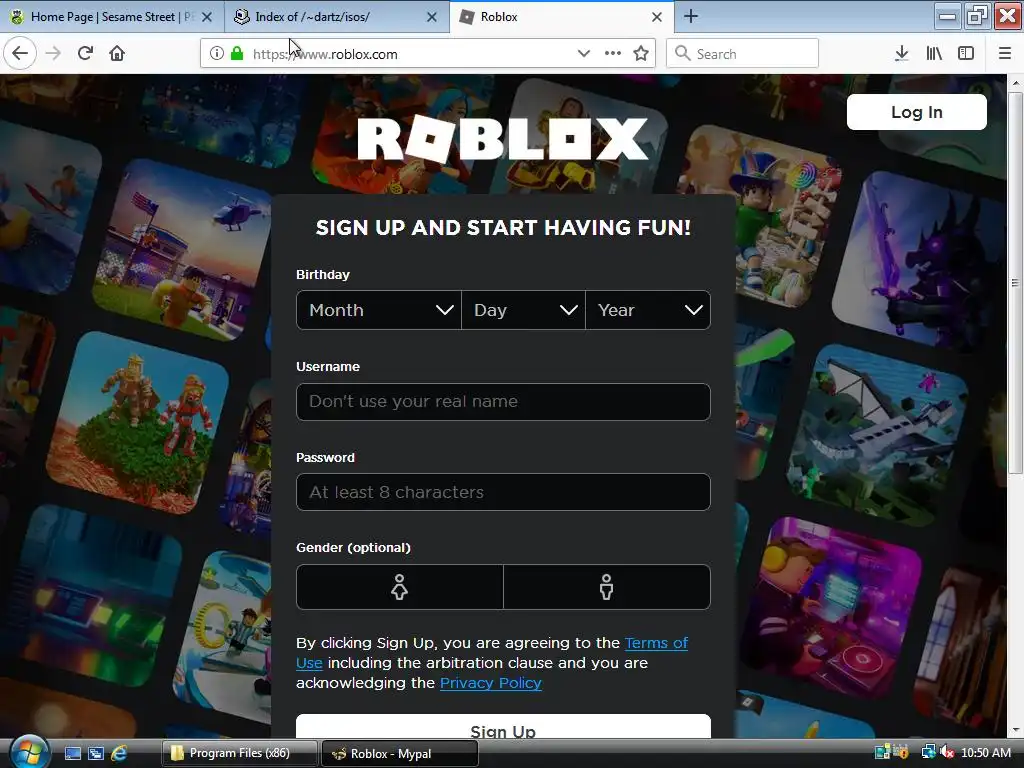
Task: Click Show Desktop in quick launch
Action: 72,754
